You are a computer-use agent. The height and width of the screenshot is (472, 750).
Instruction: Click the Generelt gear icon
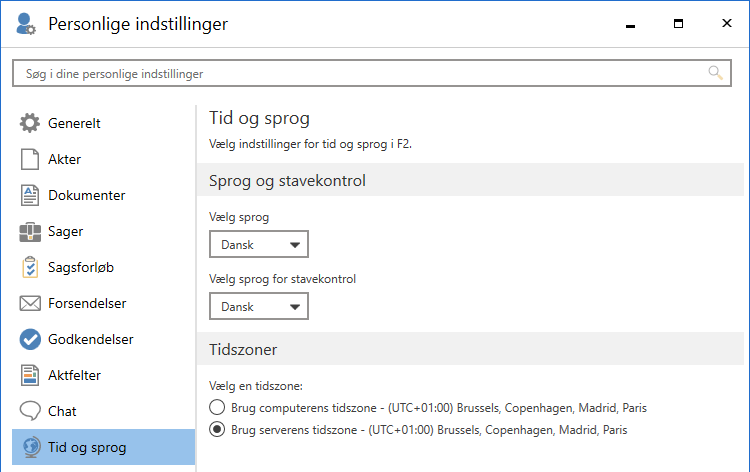coord(30,123)
